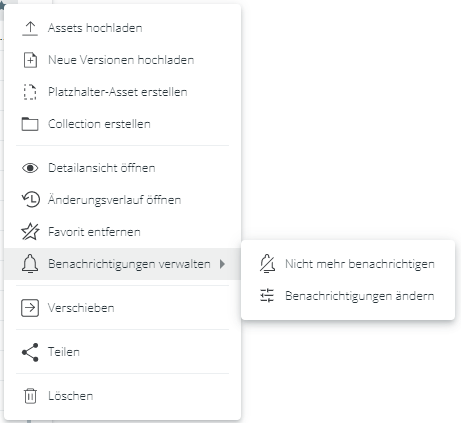This screenshot has height=423, width=461.
Task: Click the crossed star icon to unfavorite
Action: 30,232
